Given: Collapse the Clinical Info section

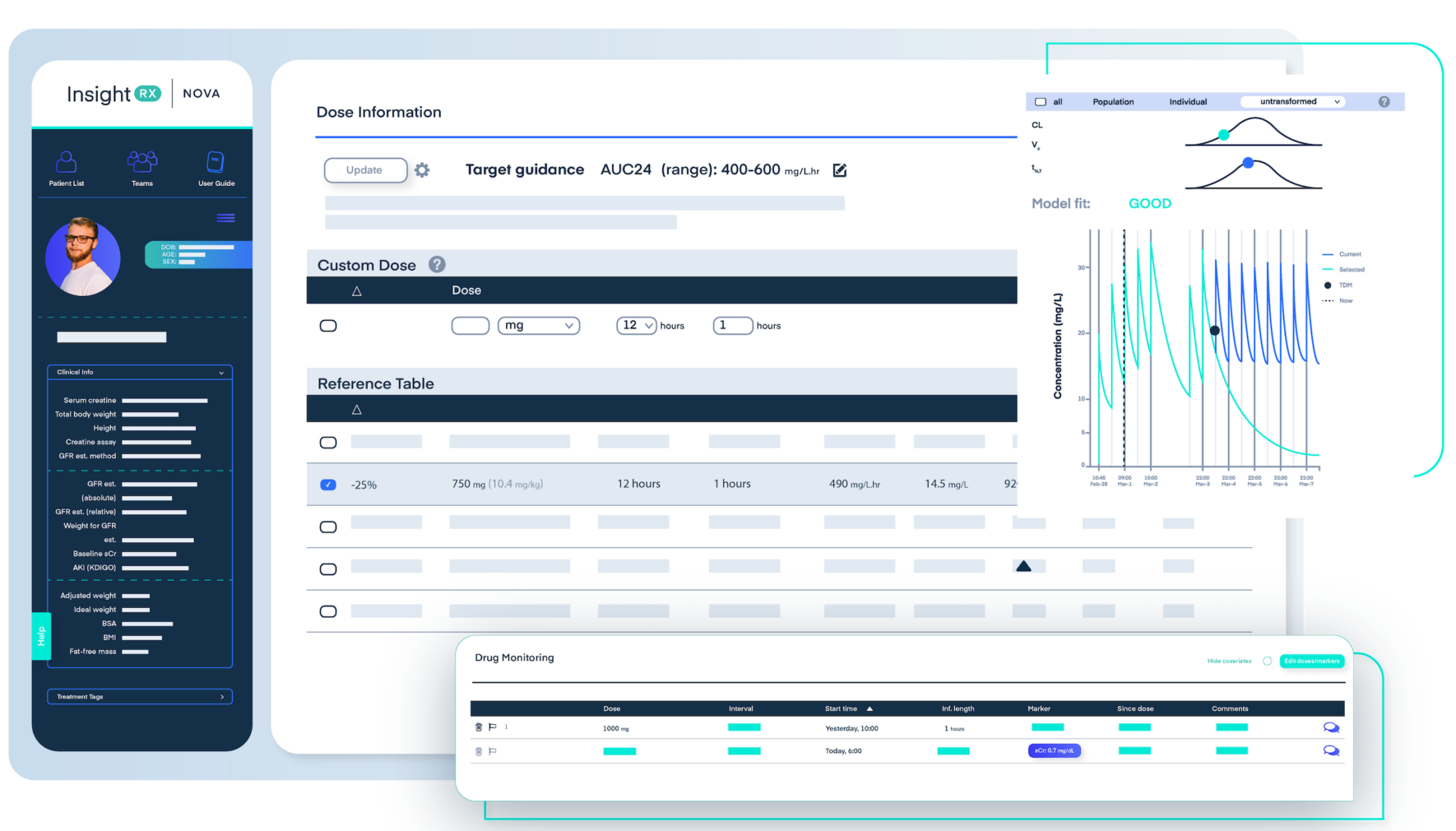Looking at the screenshot, I should click(140, 372).
